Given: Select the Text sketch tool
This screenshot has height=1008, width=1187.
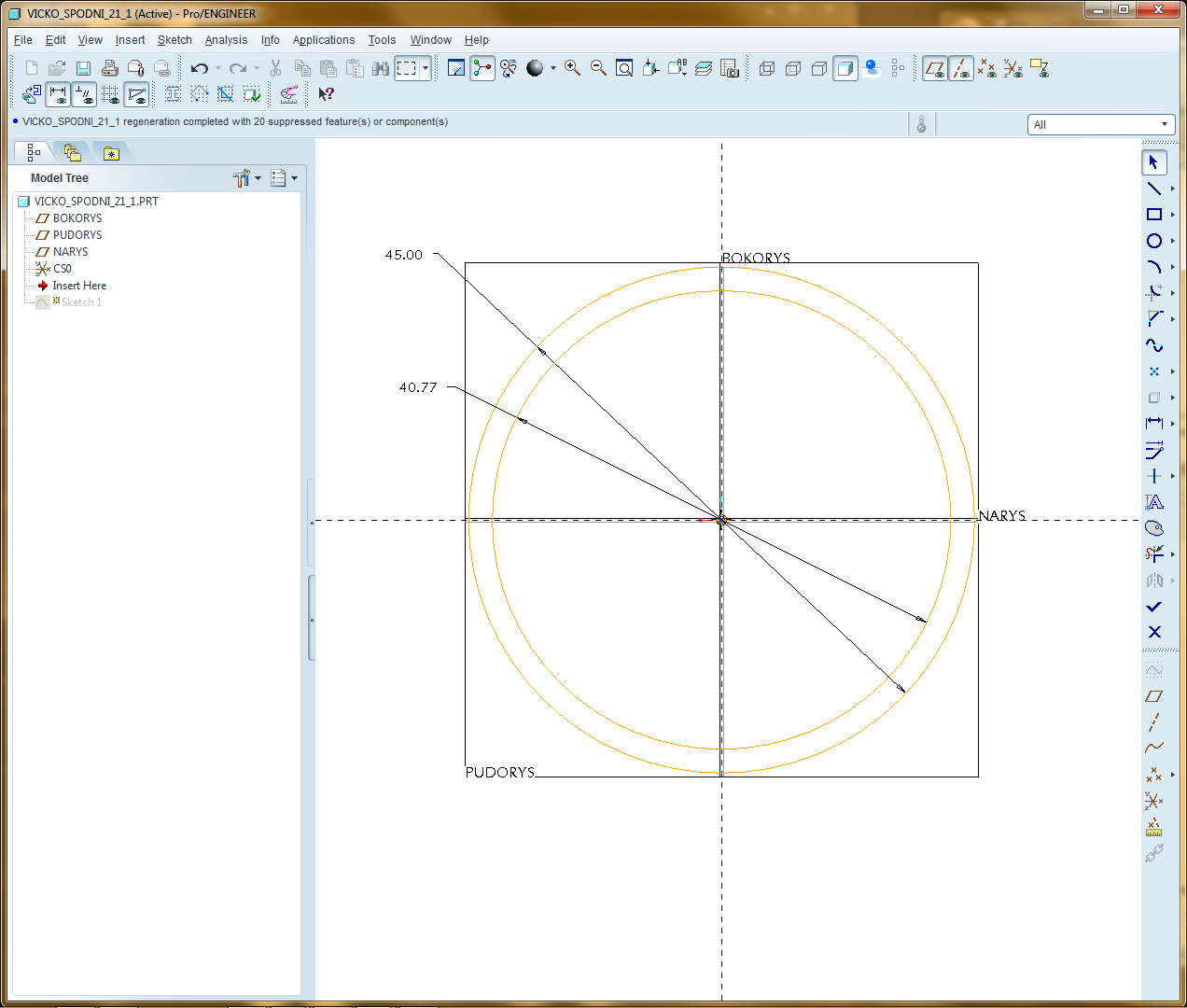Looking at the screenshot, I should (1154, 502).
